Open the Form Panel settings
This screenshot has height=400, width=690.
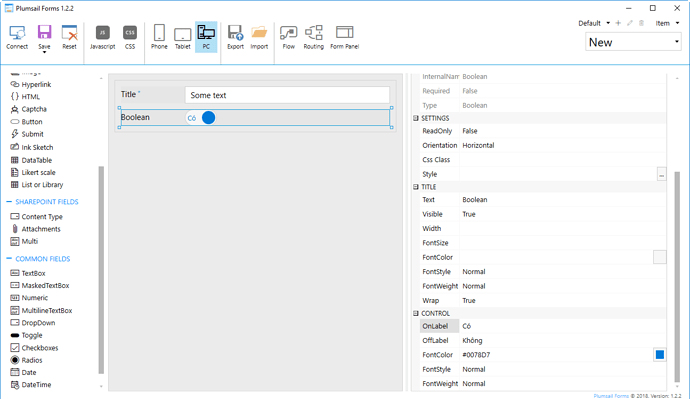click(x=345, y=37)
